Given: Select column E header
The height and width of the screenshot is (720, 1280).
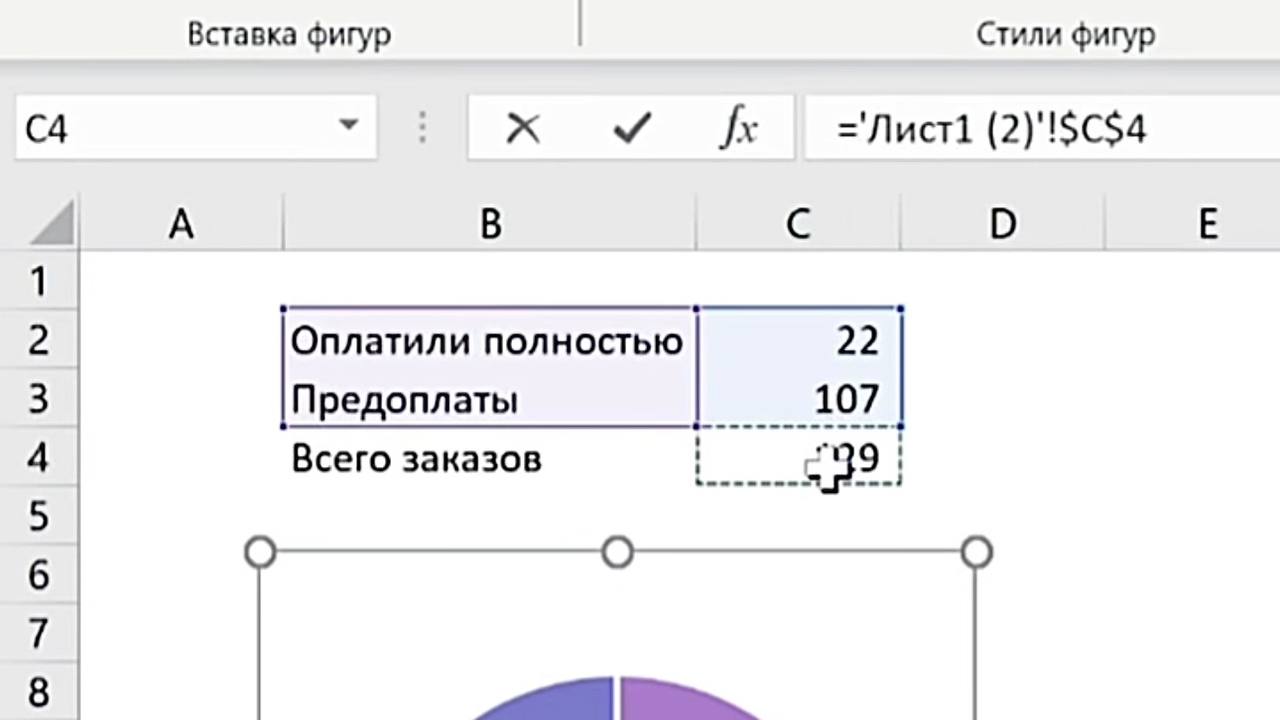Looking at the screenshot, I should pyautogui.click(x=1192, y=224).
